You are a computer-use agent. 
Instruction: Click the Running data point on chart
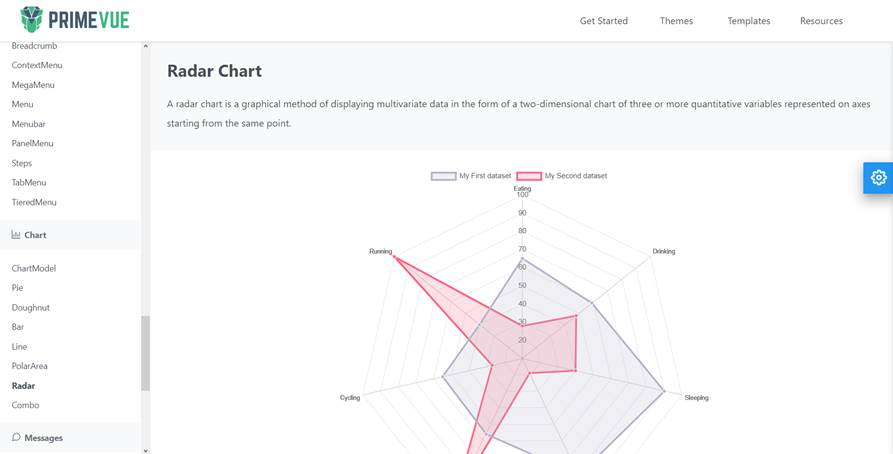click(395, 257)
